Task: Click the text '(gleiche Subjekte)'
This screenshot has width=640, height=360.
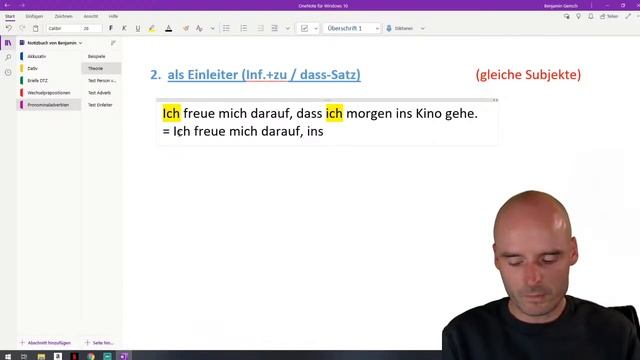Action: coord(528,75)
